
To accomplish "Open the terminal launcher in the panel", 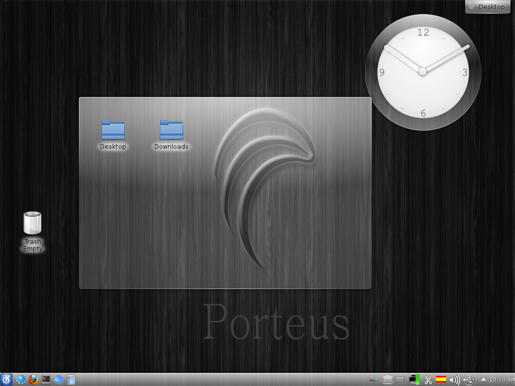I will tap(46, 379).
